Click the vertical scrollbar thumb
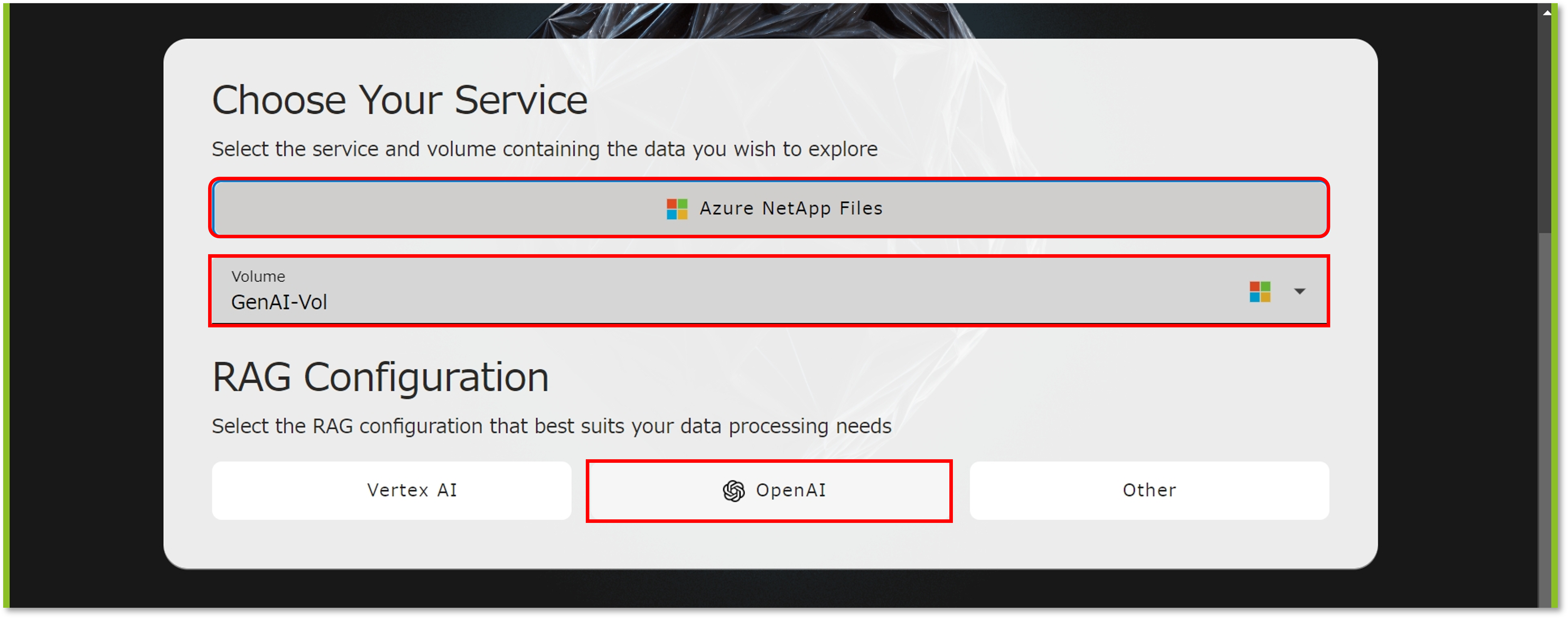 click(1546, 122)
